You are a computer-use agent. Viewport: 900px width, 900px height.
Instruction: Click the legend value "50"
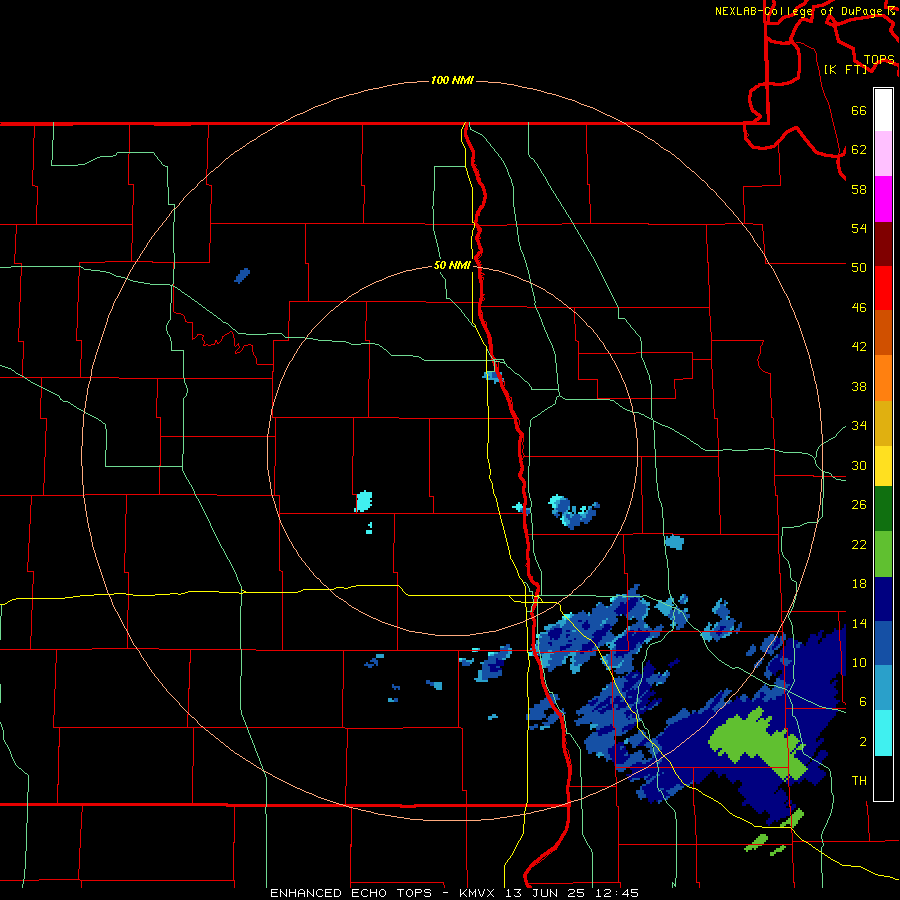click(x=859, y=267)
